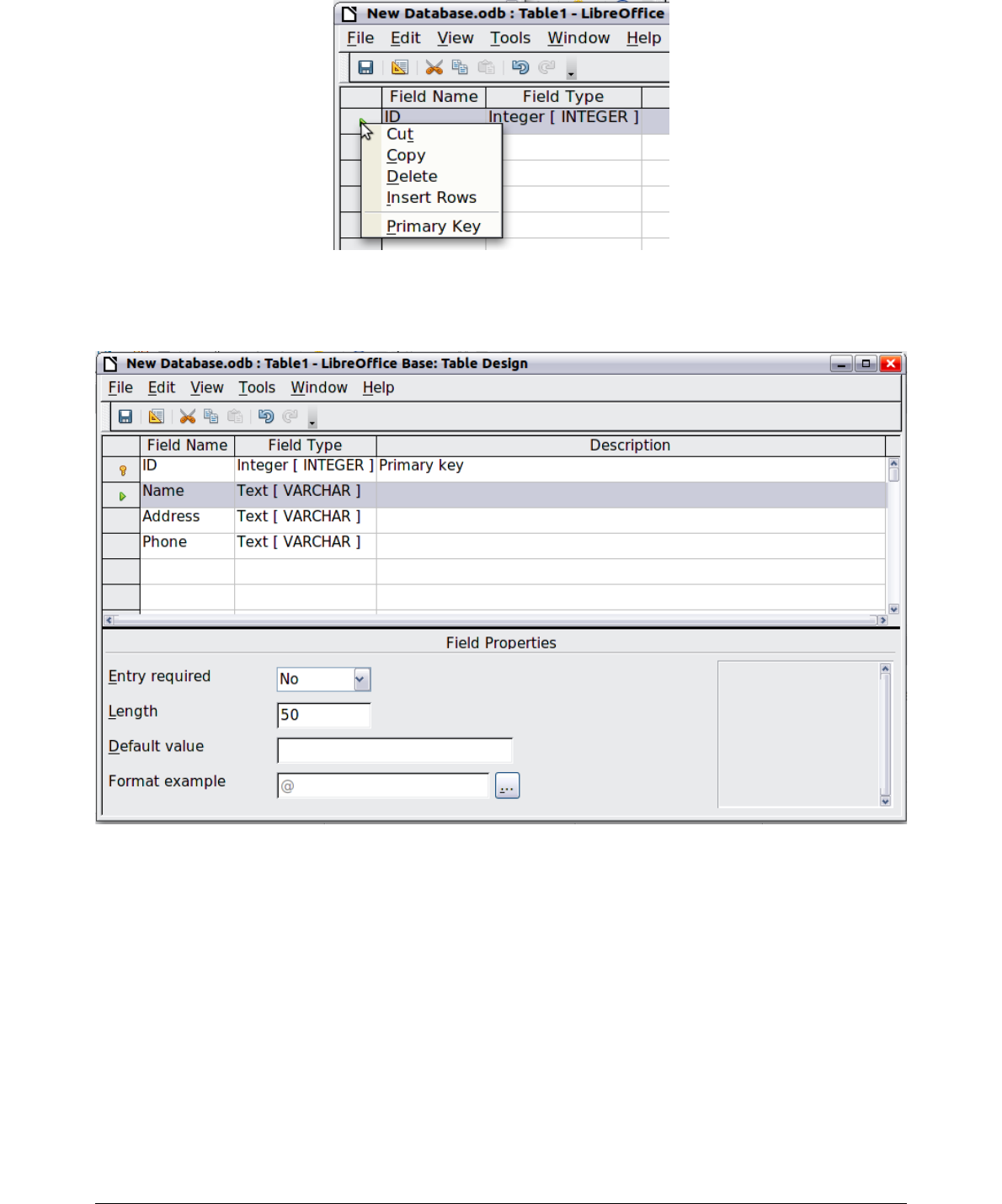
Task: Click Redo icon in lower window toolbar
Action: click(290, 417)
